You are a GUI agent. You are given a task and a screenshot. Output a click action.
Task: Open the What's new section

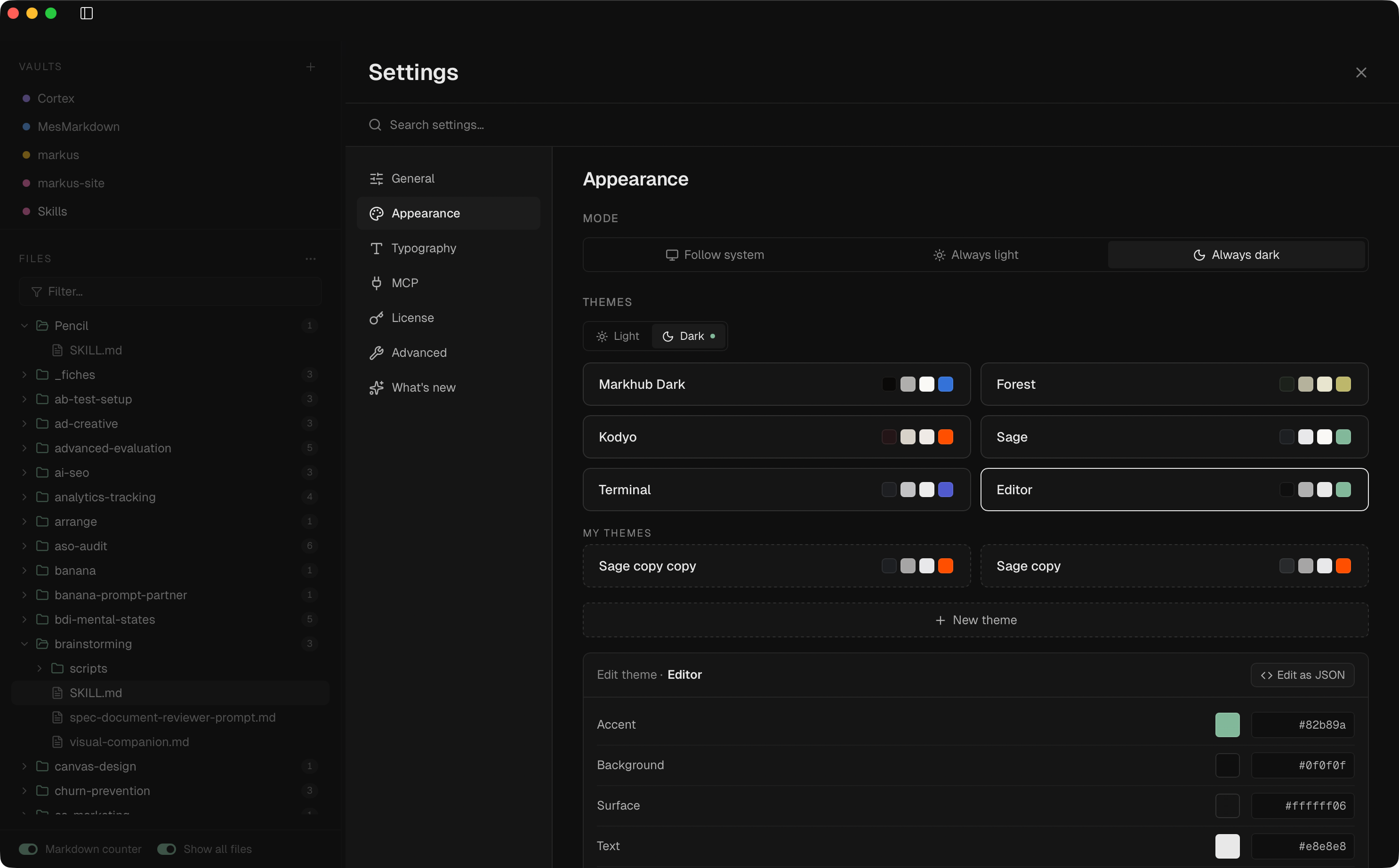point(448,387)
